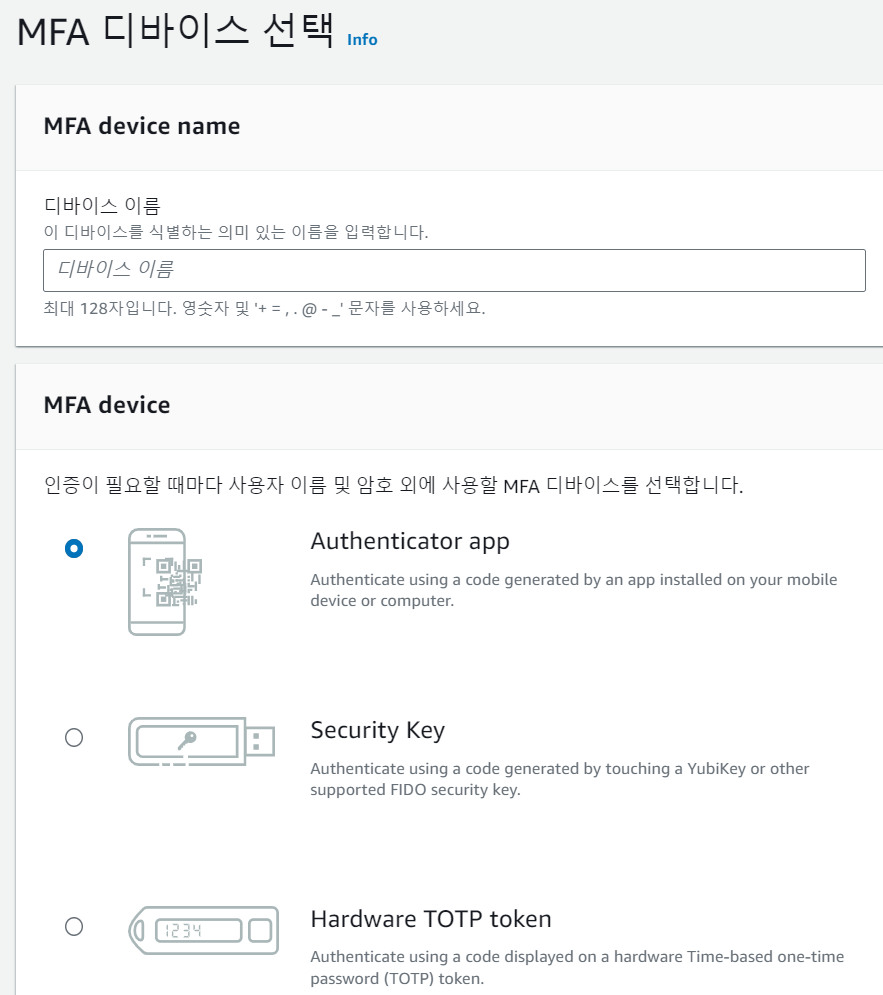Focus the 디바이스 이름 input field
The width and height of the screenshot is (883, 995).
(454, 270)
